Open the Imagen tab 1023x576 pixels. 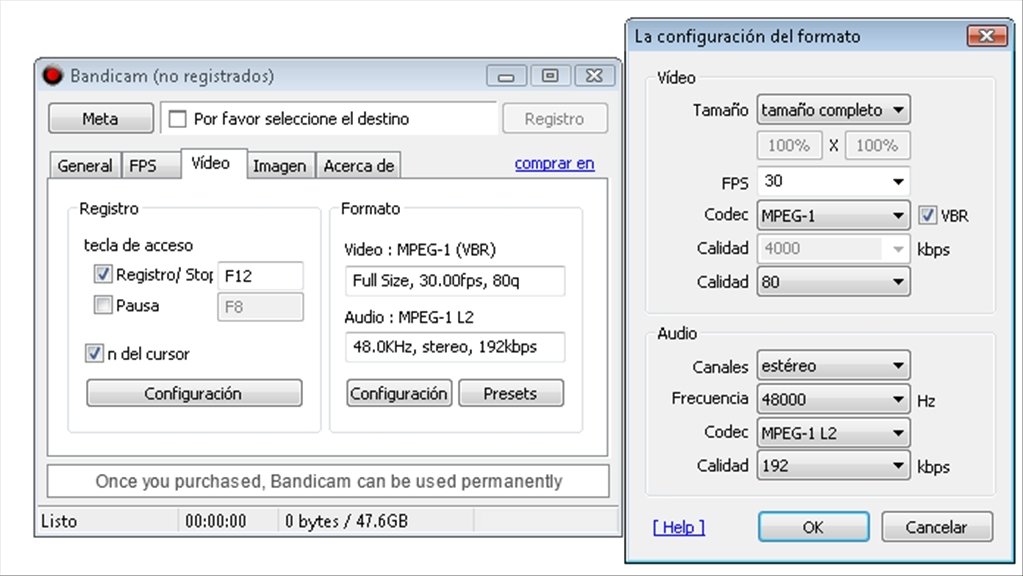pos(280,166)
